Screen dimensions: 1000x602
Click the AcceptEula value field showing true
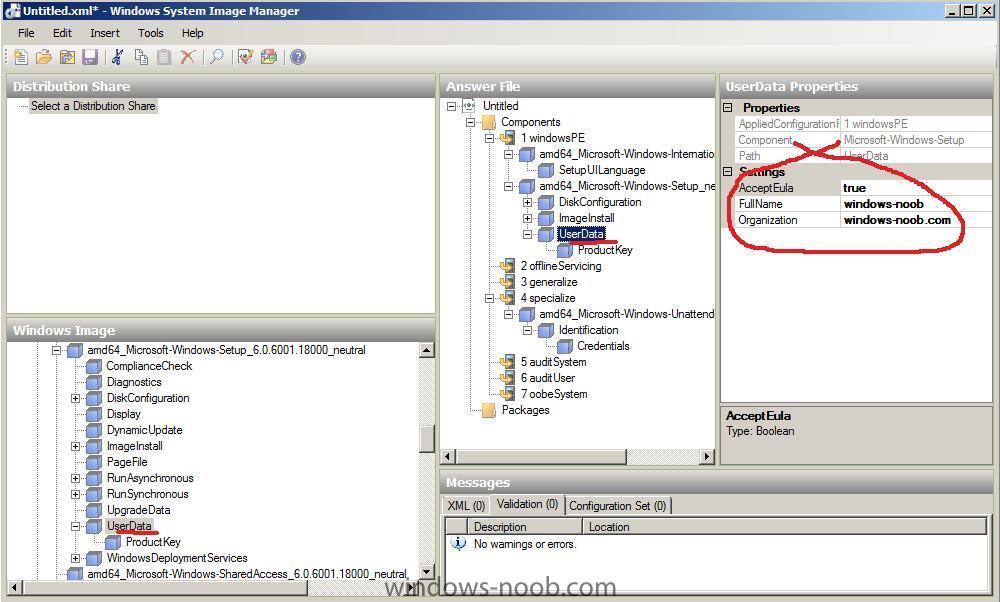[x=917, y=188]
